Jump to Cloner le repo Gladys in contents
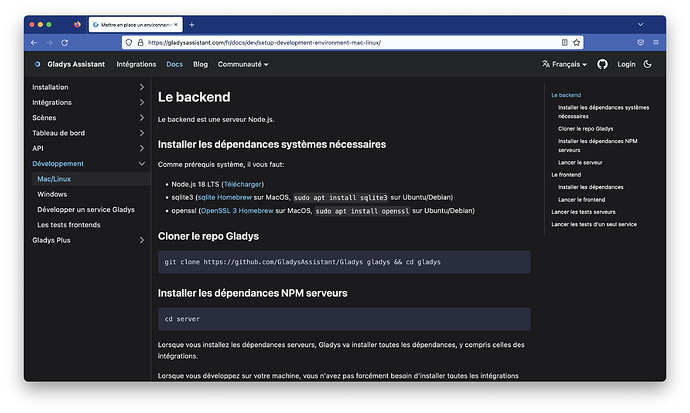The width and height of the screenshot is (690, 413). (585, 129)
